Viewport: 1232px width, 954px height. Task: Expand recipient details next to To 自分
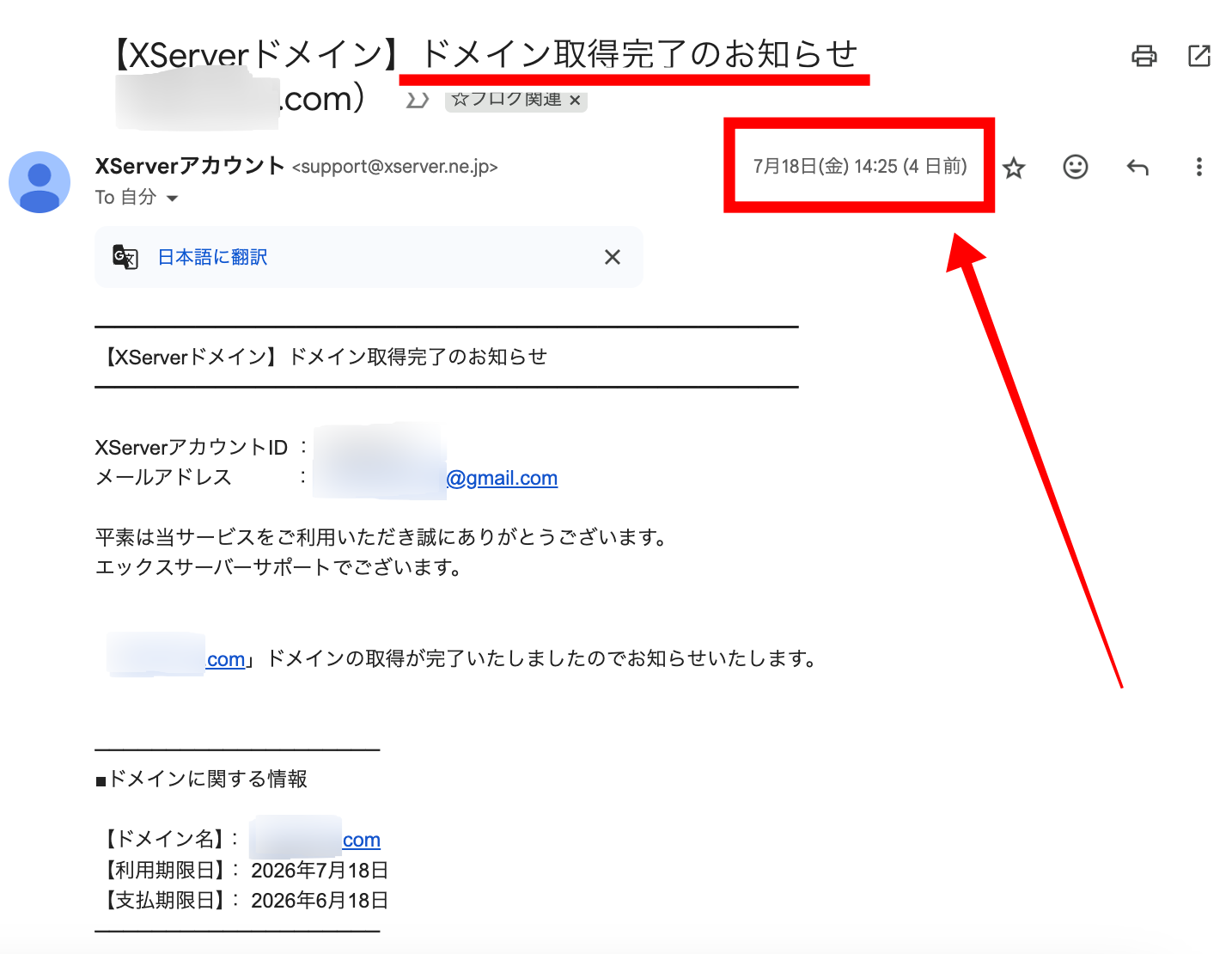pyautogui.click(x=172, y=199)
